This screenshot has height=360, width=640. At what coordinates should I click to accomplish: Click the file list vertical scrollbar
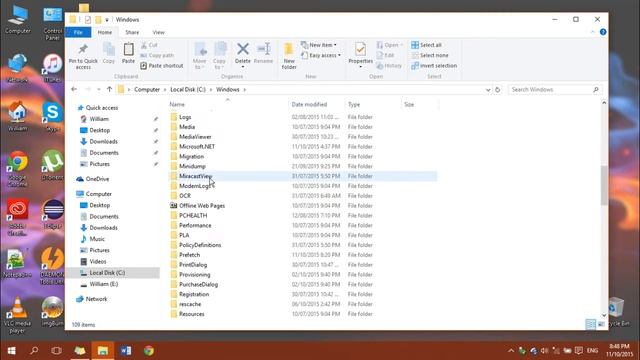(604, 185)
